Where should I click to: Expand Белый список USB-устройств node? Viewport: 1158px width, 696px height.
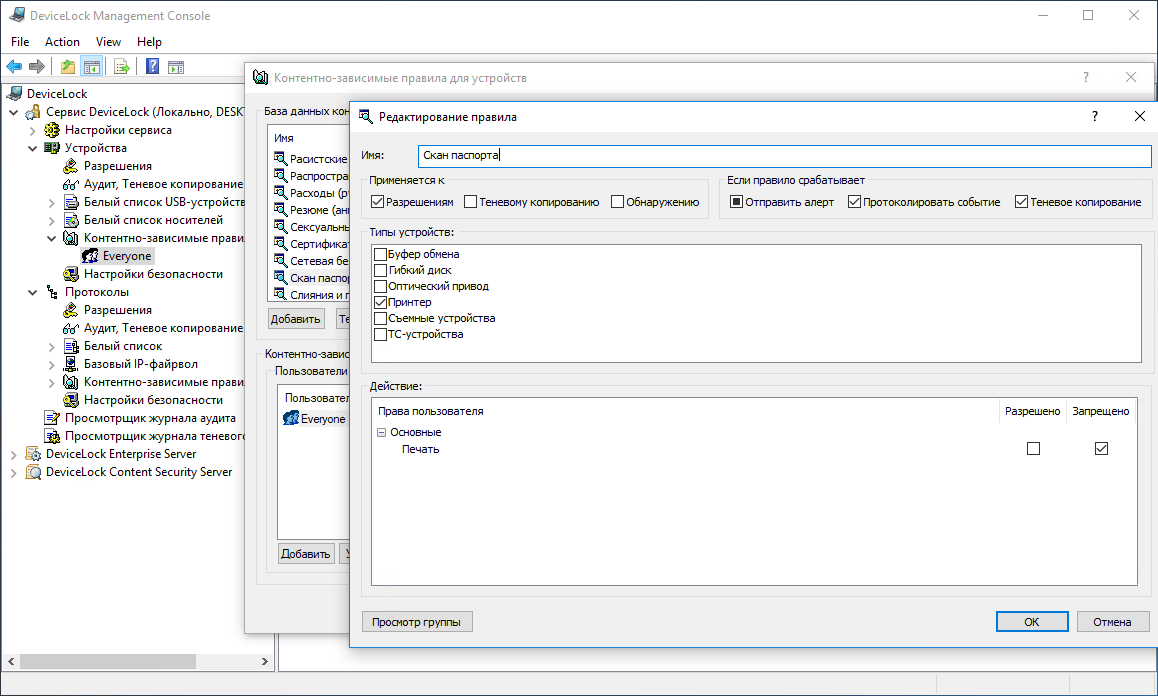pos(52,202)
